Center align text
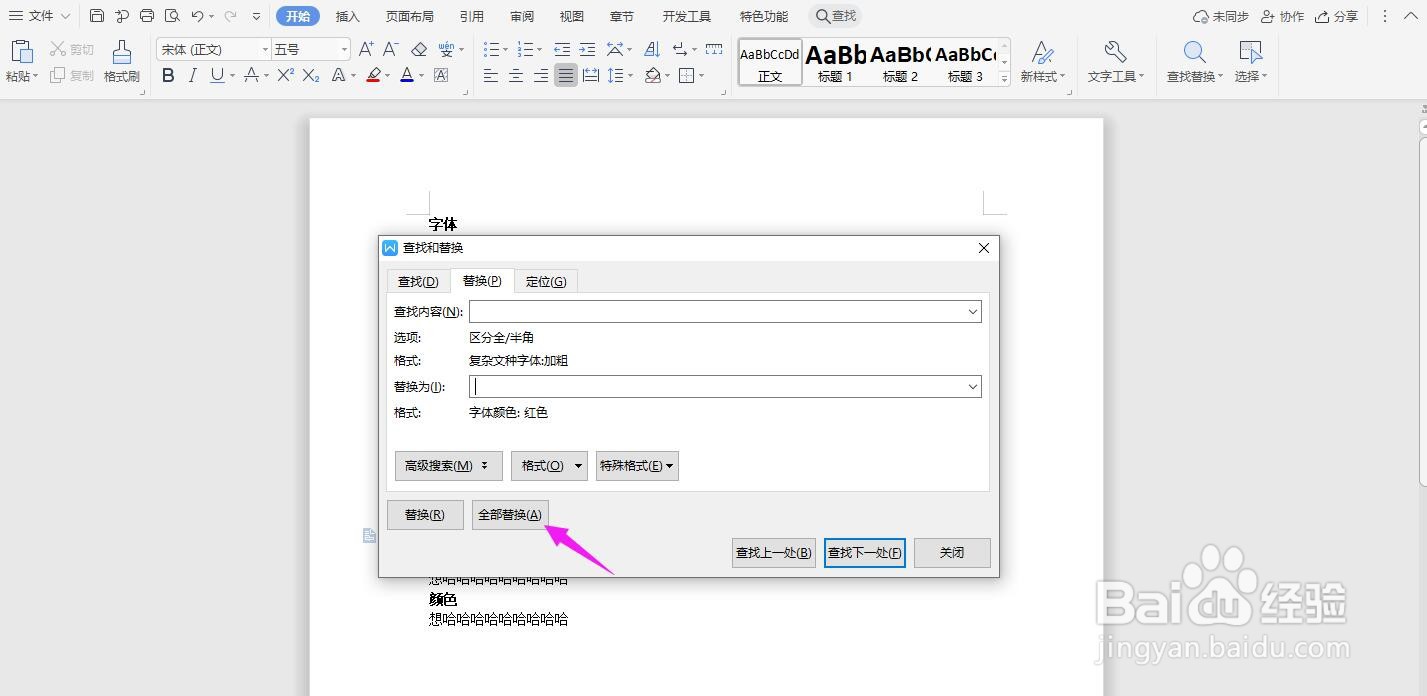Viewport: 1427px width, 696px height. click(516, 75)
